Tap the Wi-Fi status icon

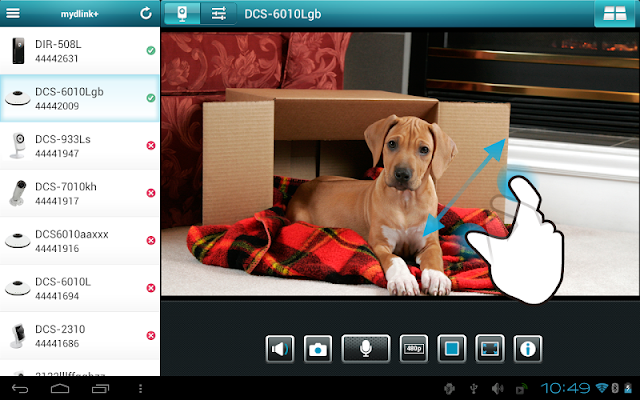pyautogui.click(x=602, y=388)
